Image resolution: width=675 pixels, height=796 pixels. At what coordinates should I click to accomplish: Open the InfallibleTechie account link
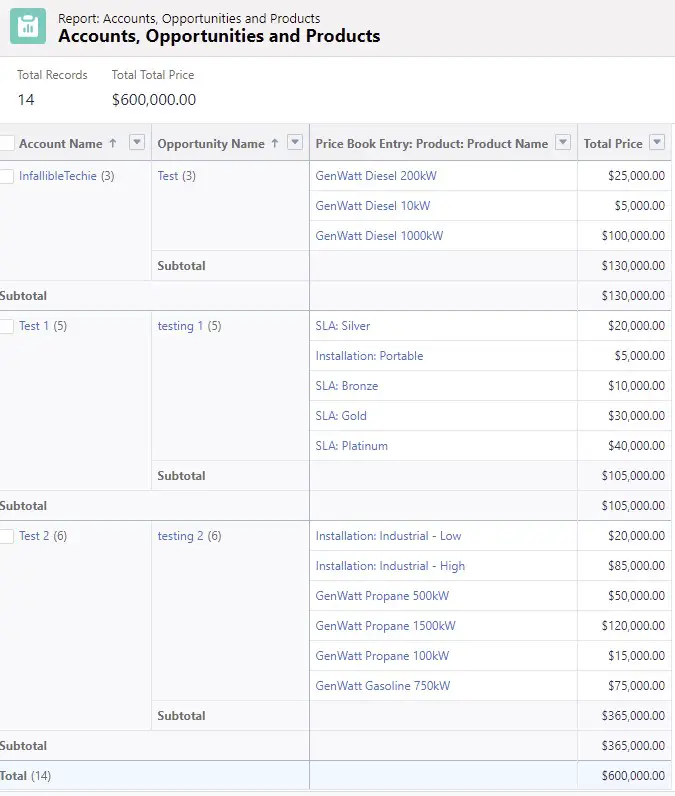[x=58, y=176]
